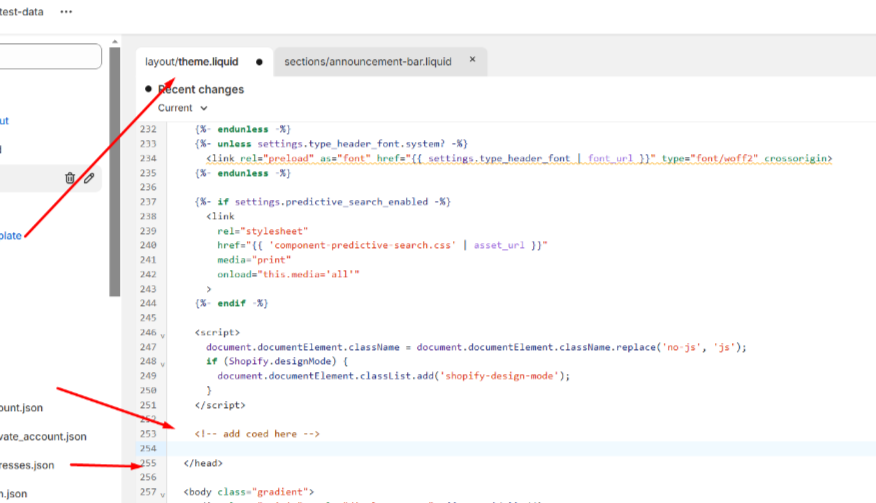Close the announcement-bar.liquid tab

point(472,59)
